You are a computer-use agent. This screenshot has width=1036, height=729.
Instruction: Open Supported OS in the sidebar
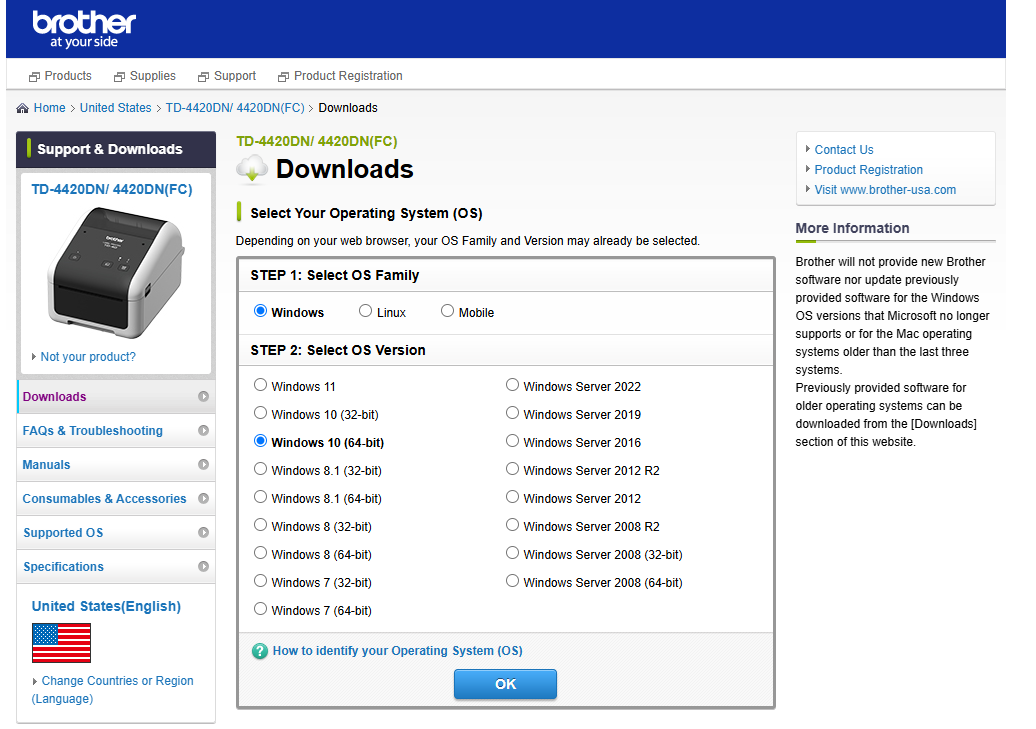click(116, 533)
